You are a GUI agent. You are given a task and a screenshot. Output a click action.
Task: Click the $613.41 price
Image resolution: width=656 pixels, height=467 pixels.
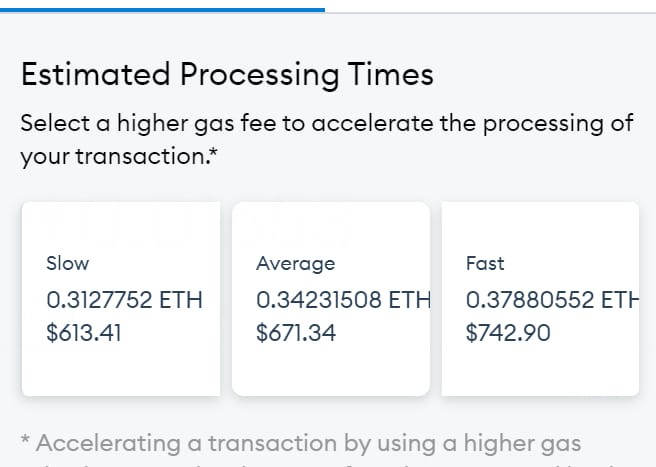coord(84,333)
